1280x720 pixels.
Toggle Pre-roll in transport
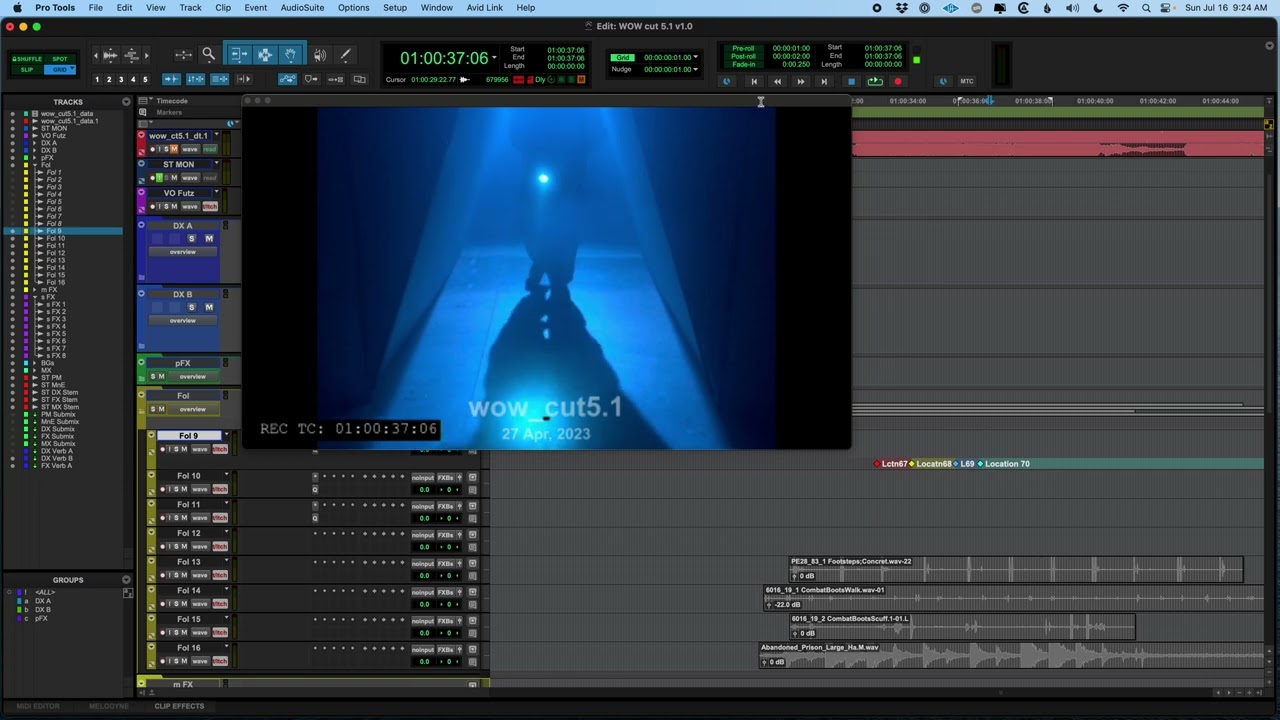click(743, 48)
